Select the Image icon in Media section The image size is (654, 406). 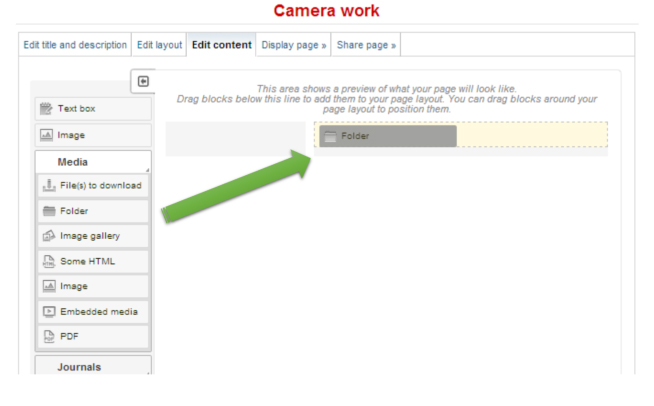(47, 286)
